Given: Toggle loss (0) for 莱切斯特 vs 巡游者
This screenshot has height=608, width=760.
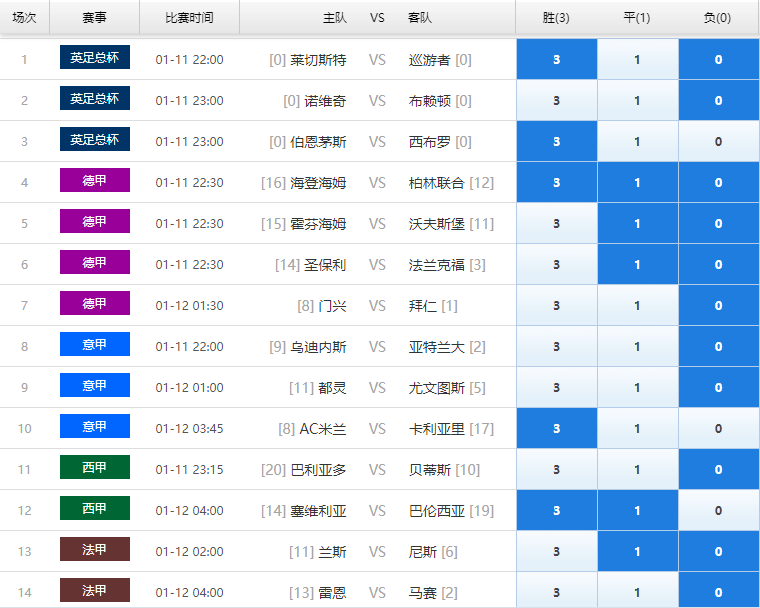Looking at the screenshot, I should [x=718, y=59].
